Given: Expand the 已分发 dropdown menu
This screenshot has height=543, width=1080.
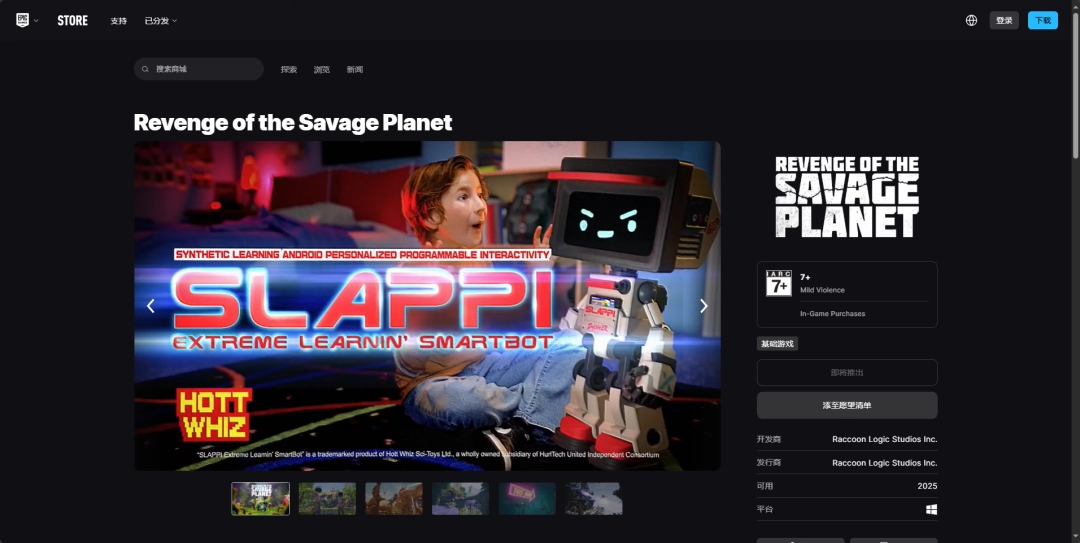Looking at the screenshot, I should click(160, 20).
